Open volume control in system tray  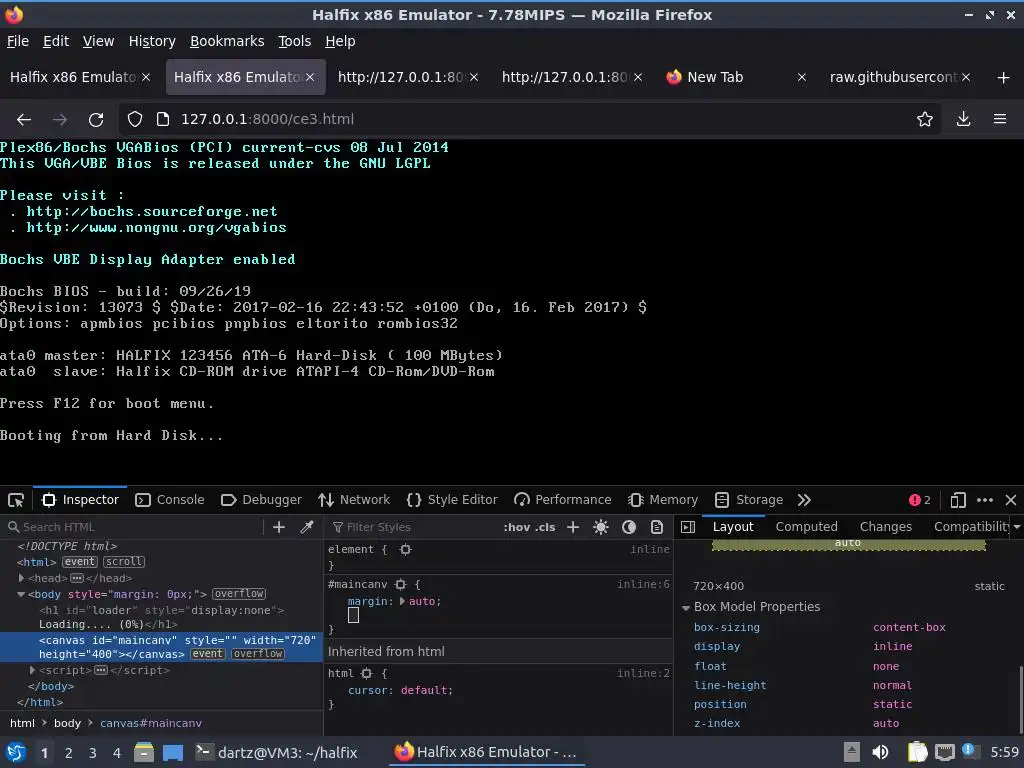[880, 752]
